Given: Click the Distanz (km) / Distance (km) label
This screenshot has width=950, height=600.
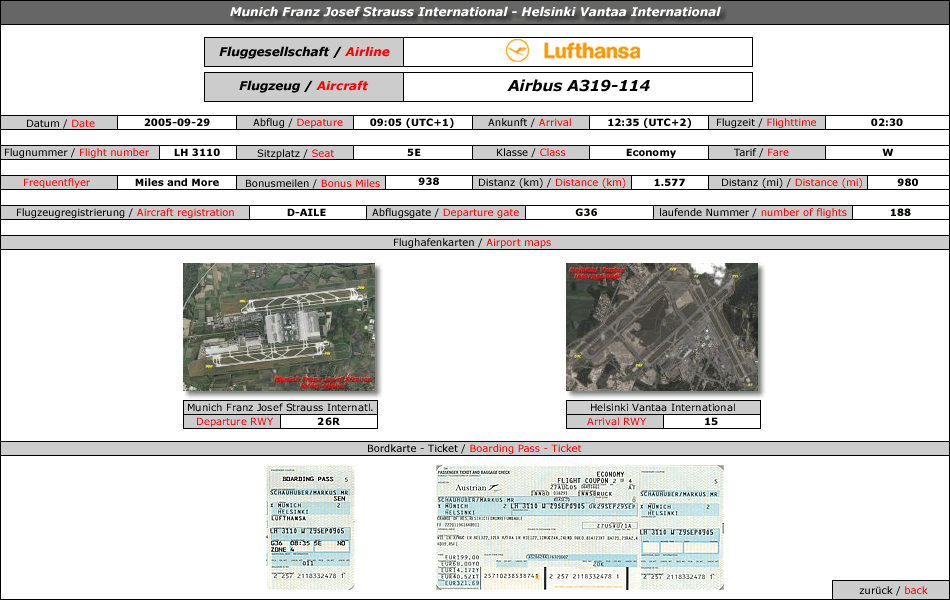Looking at the screenshot, I should pyautogui.click(x=552, y=182).
